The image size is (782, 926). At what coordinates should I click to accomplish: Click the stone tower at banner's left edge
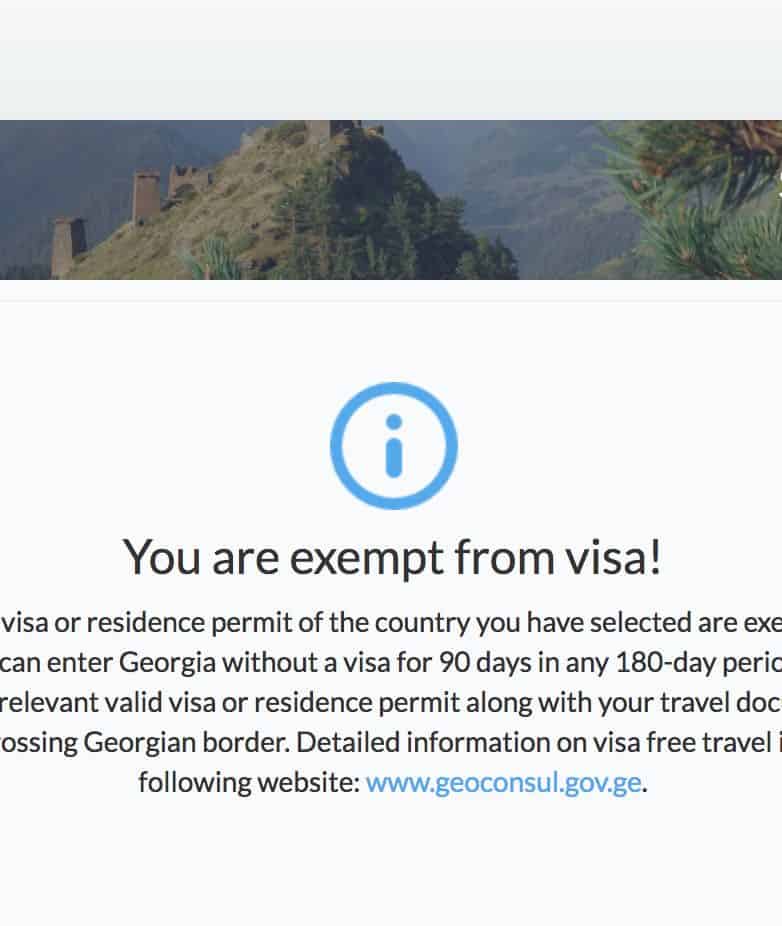[69, 245]
